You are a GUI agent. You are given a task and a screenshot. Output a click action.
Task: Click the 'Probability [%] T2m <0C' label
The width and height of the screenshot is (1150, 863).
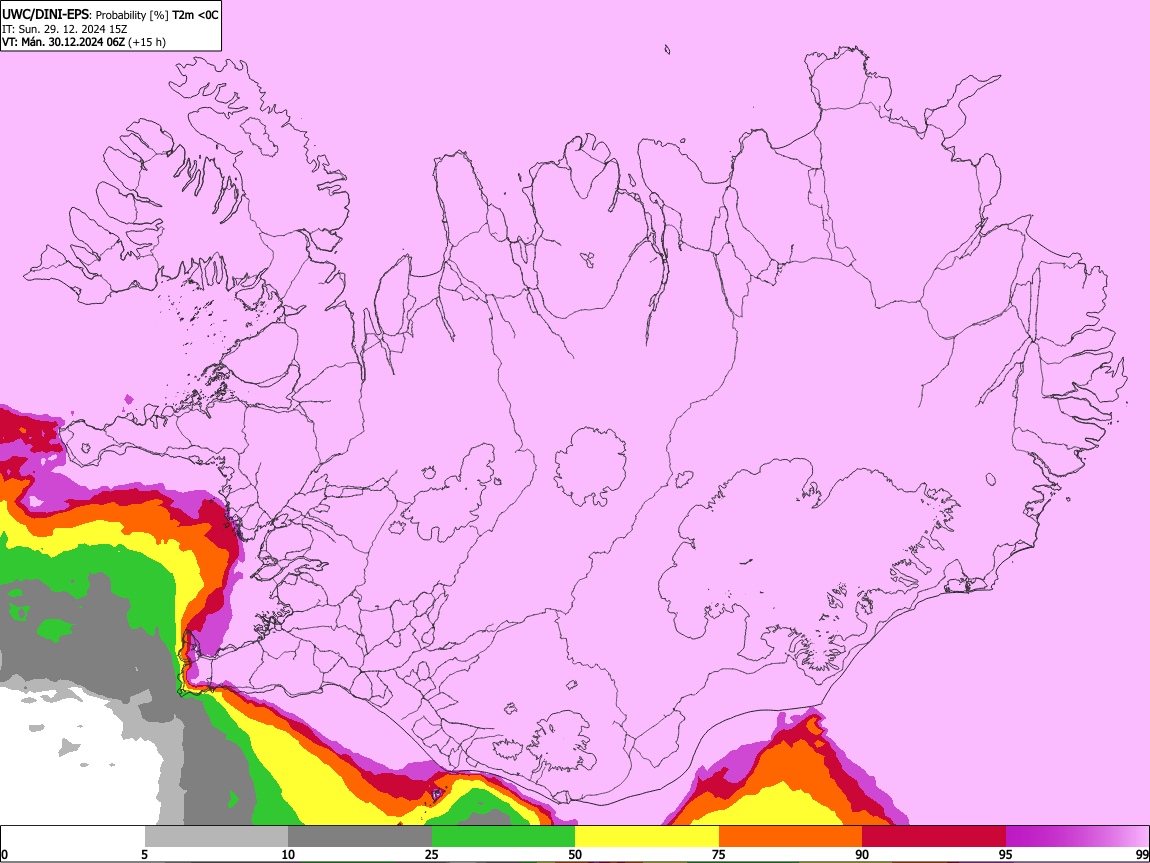pos(157,15)
